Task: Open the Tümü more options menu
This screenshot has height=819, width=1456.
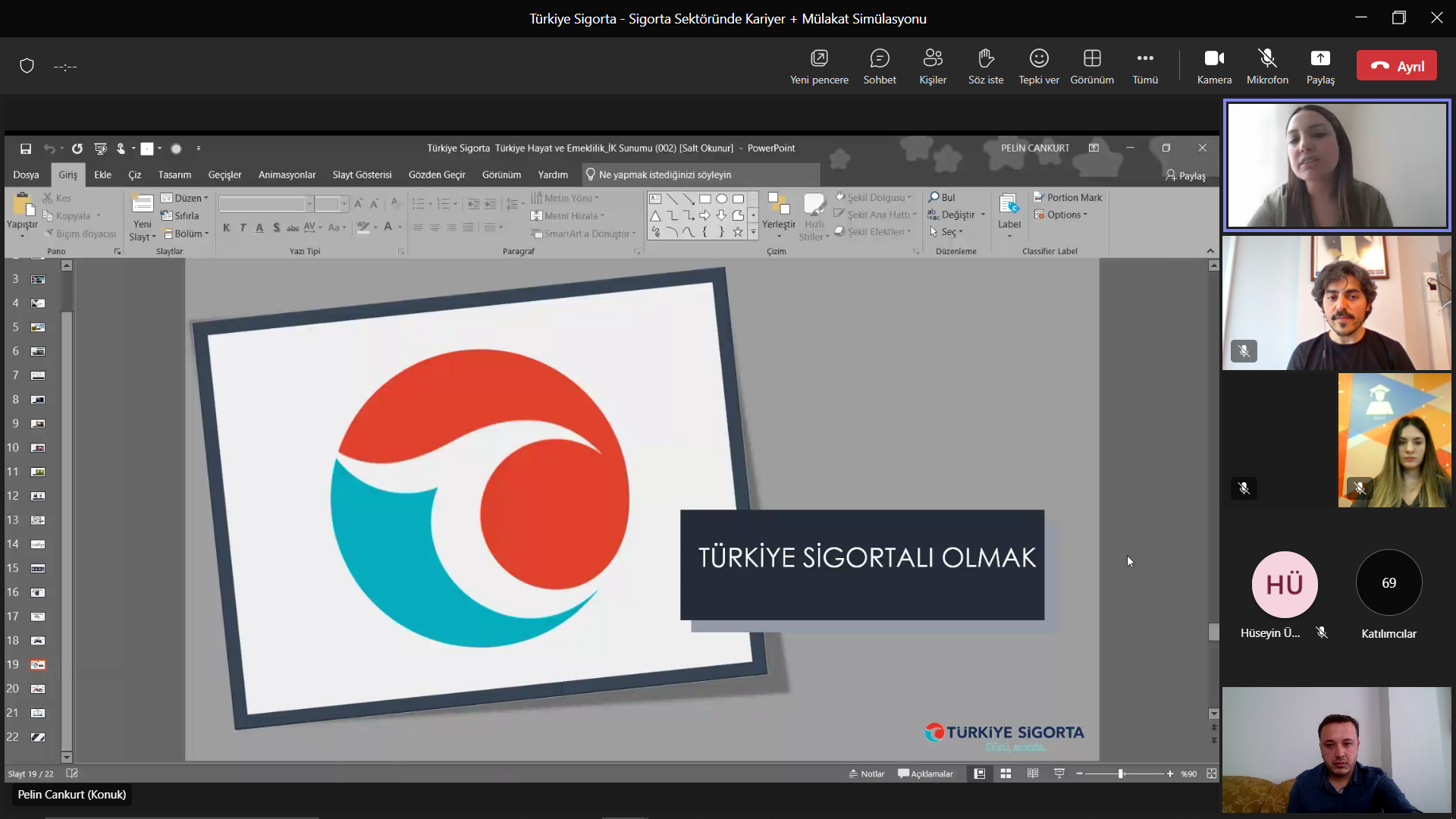Action: 1145,67
